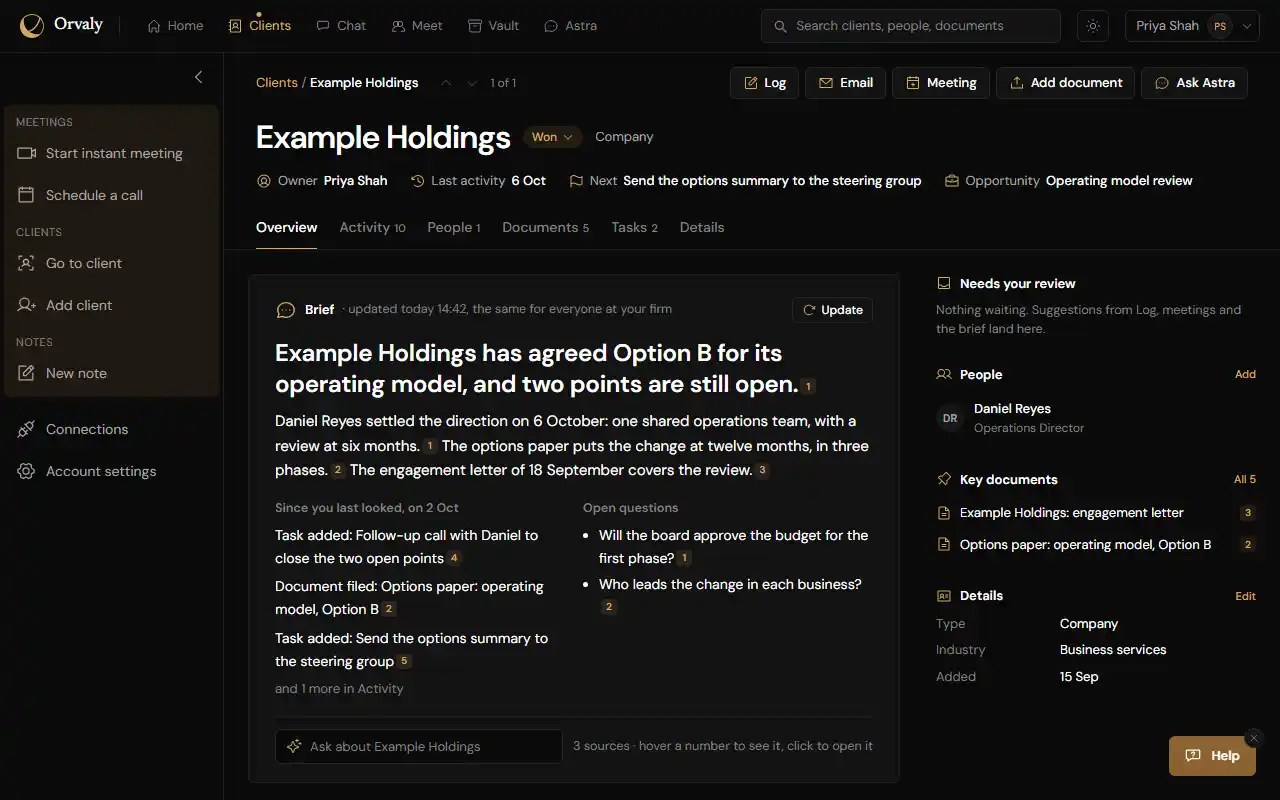Collapse the sidebar with the chevron arrow
The image size is (1280, 800).
[x=198, y=77]
